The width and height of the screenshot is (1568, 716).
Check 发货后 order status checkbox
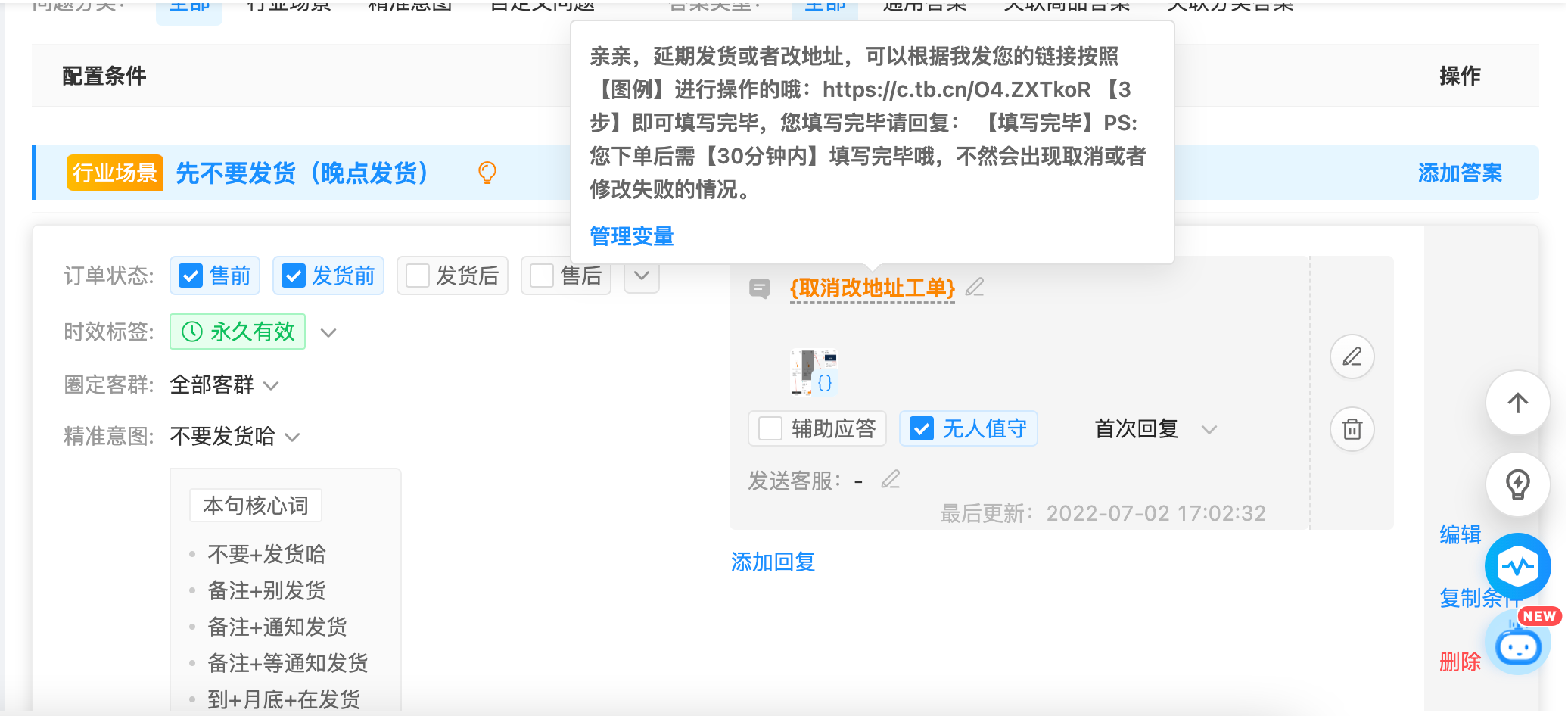click(x=418, y=276)
